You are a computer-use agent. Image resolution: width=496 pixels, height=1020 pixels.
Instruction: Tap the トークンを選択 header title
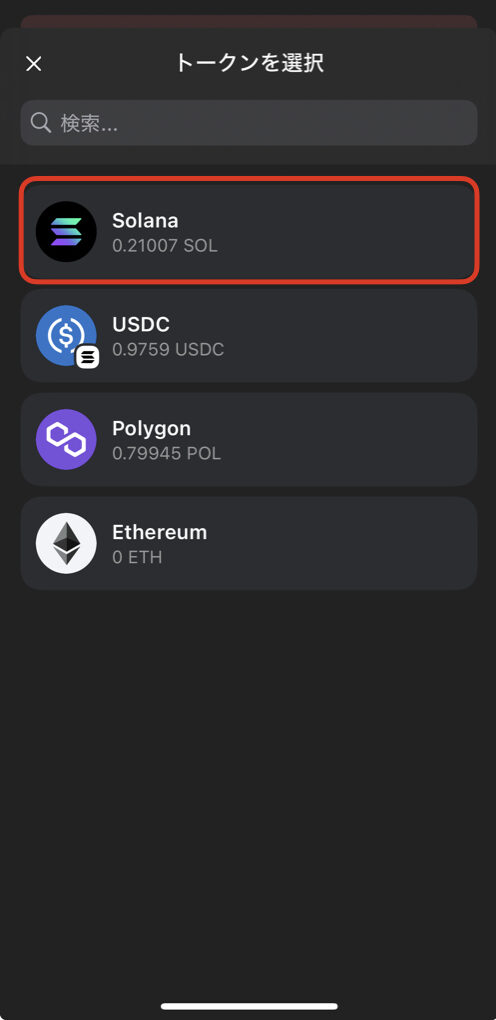point(249,63)
